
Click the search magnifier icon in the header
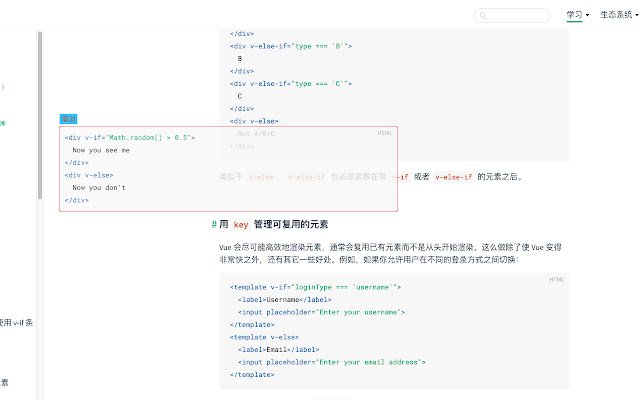[x=483, y=16]
